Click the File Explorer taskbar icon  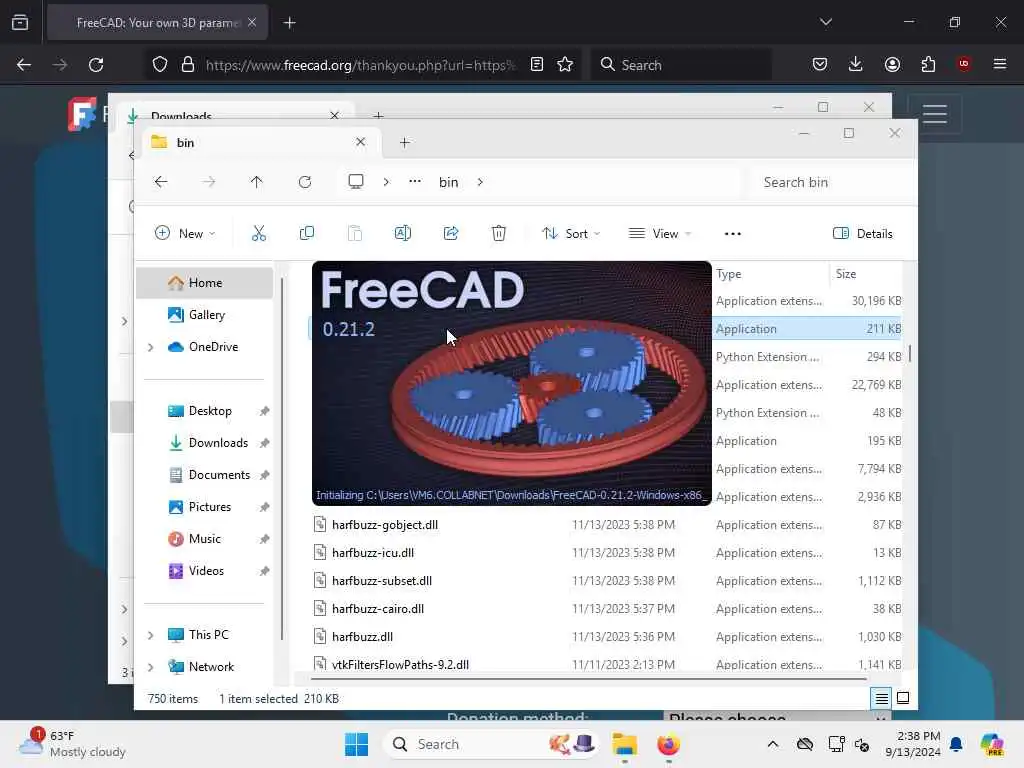[x=624, y=744]
